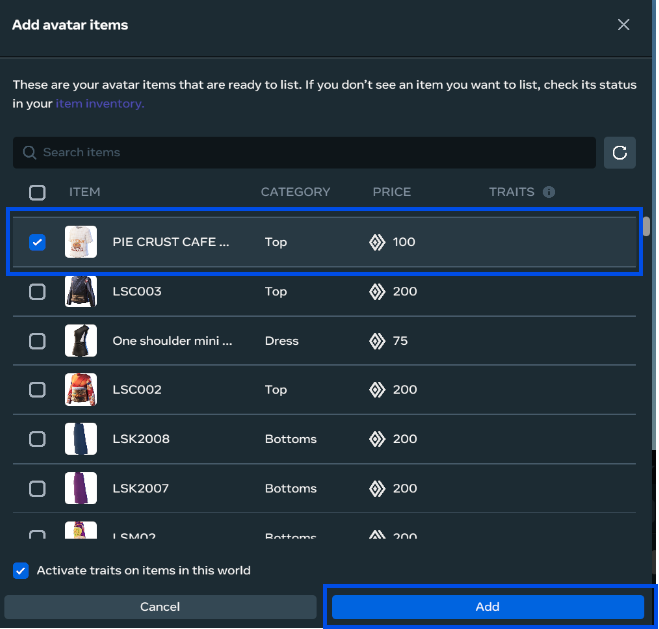Disable Activate traits on items in this world
This screenshot has width=659, height=629.
(x=21, y=570)
